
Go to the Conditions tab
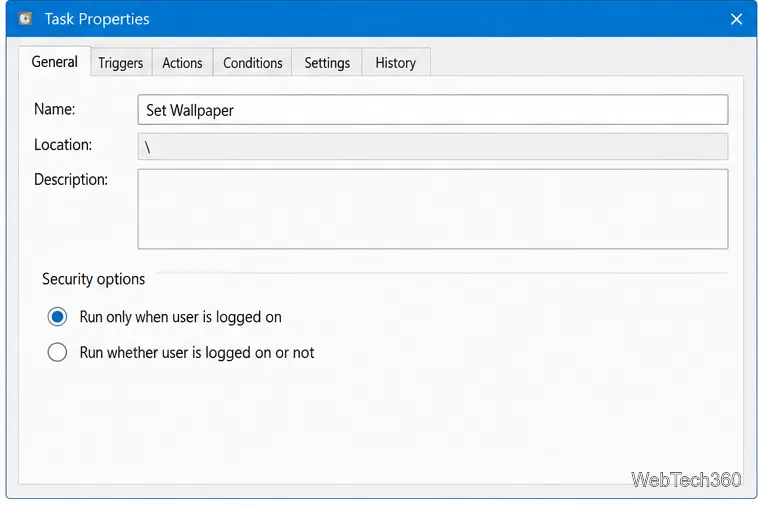click(252, 63)
